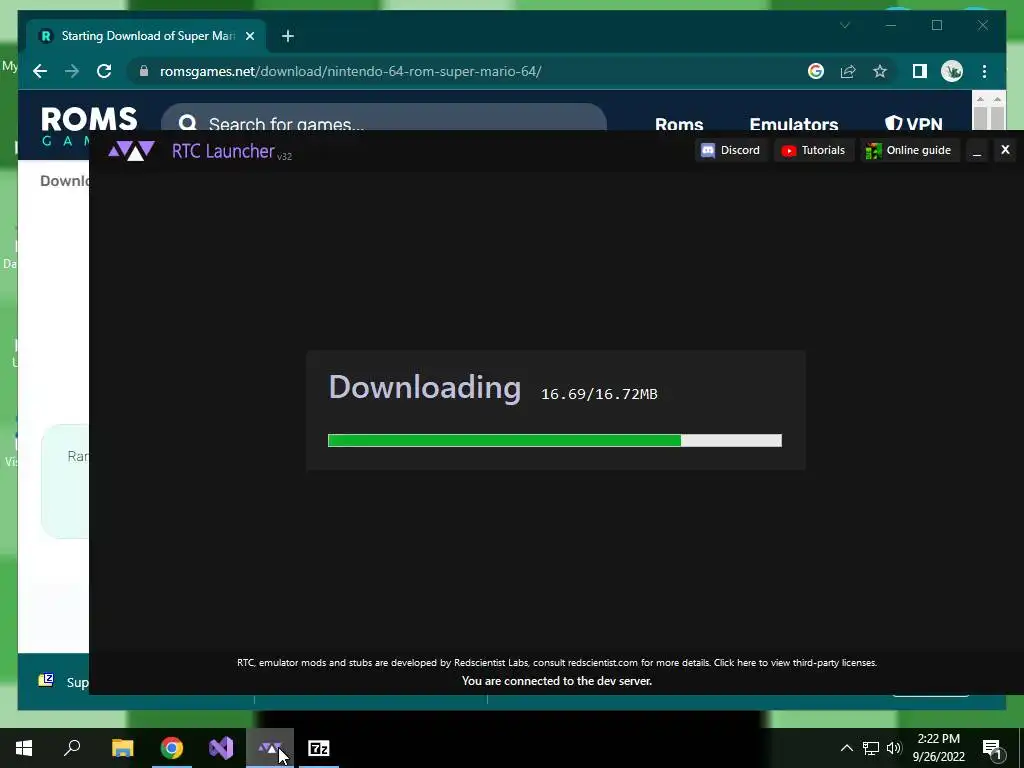Click the Google icon in Chrome address bar
This screenshot has height=768, width=1024.
click(816, 71)
